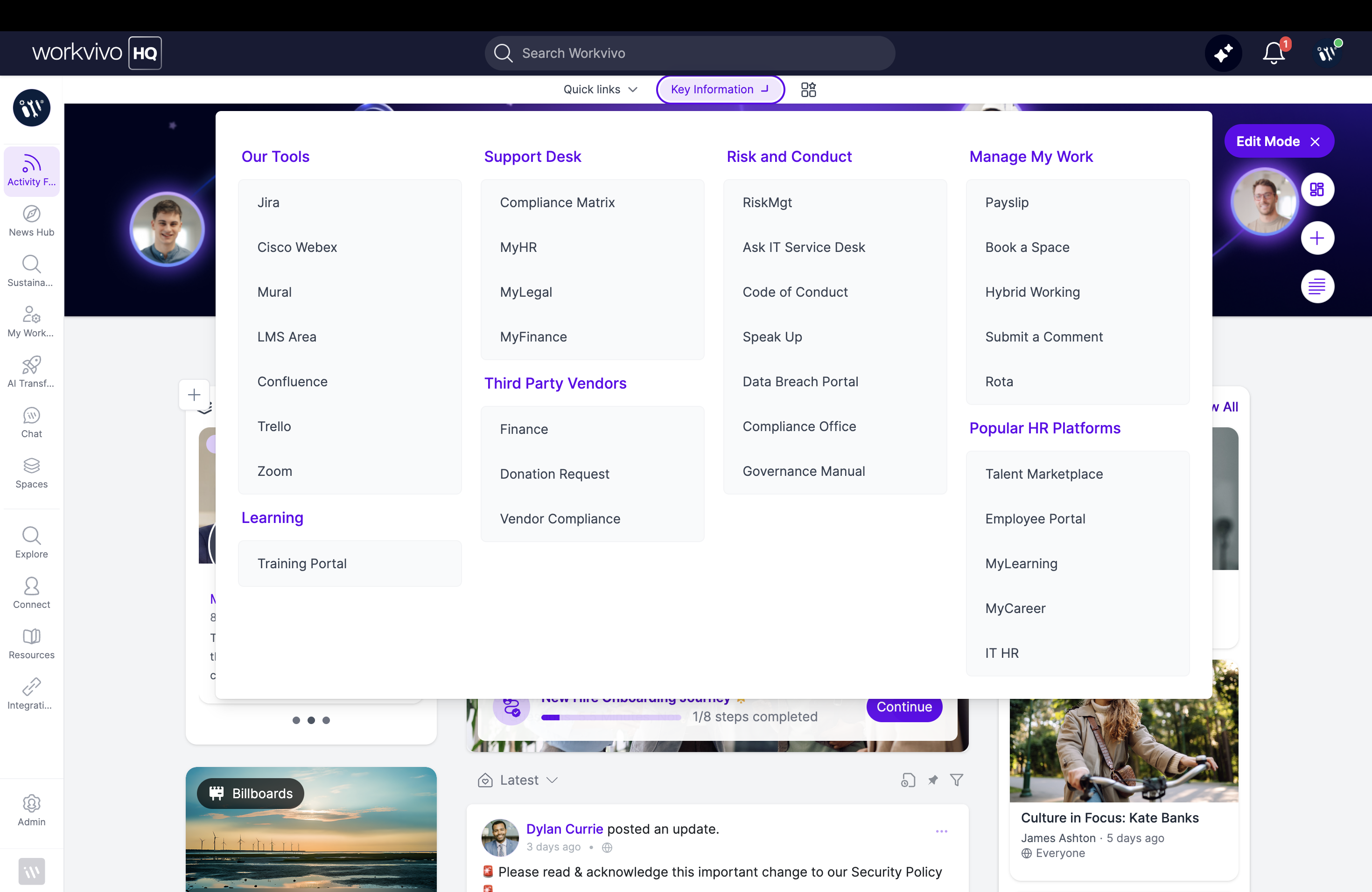Click the layout widgets round button under Edit Mode
The height and width of the screenshot is (892, 1372).
click(1317, 189)
